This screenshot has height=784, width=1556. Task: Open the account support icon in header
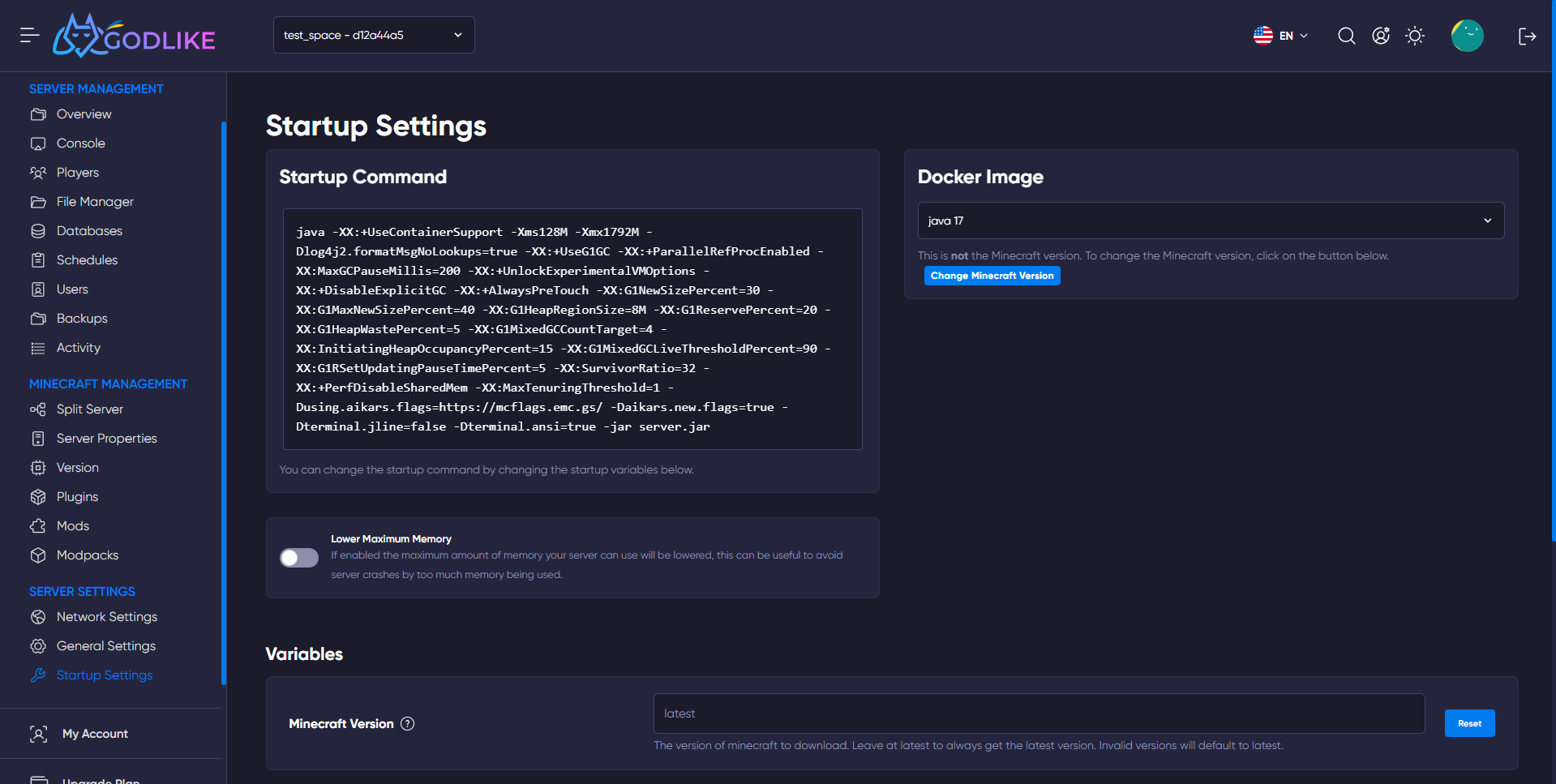point(1381,36)
